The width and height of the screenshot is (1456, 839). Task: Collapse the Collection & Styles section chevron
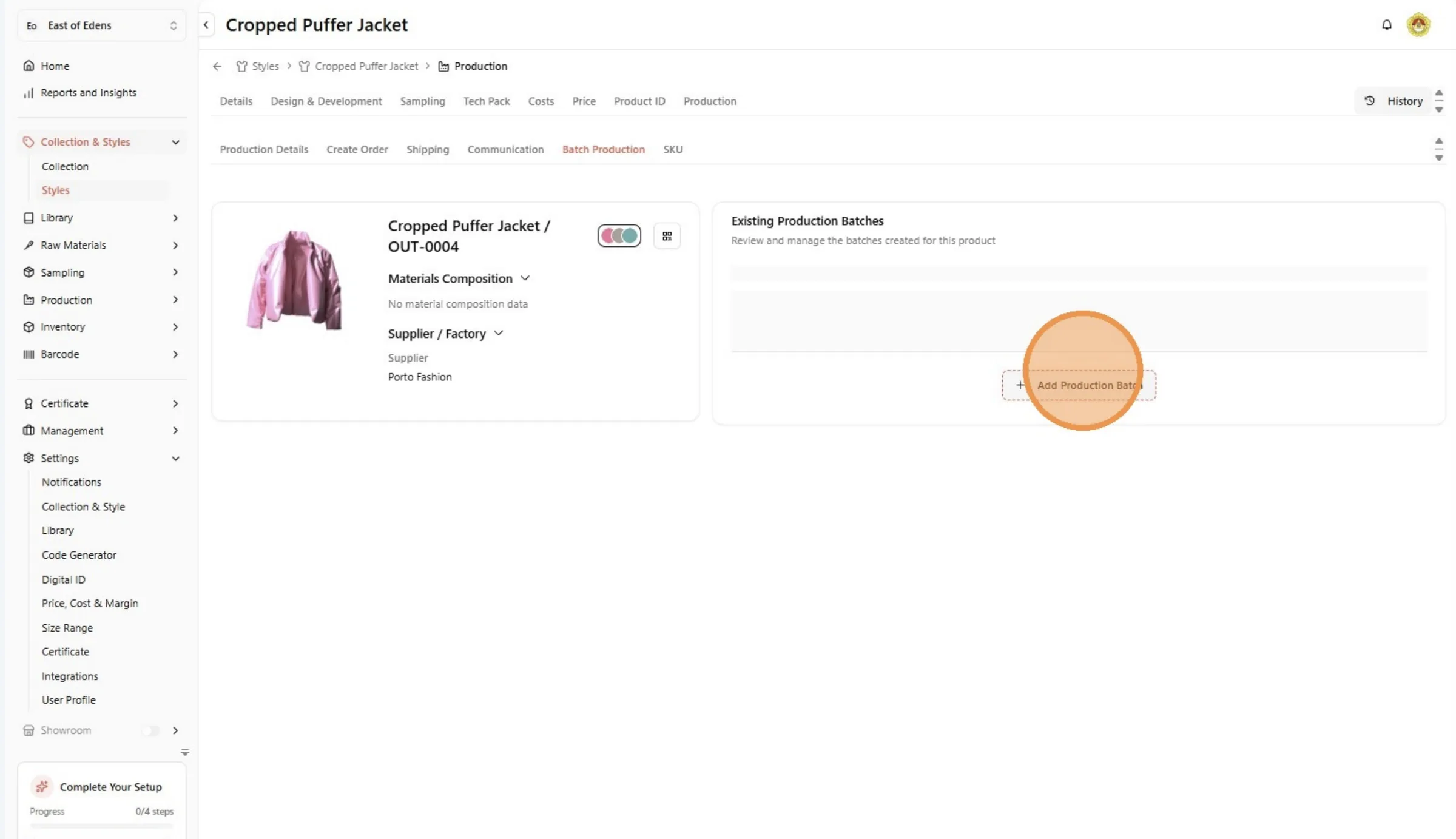tap(175, 142)
